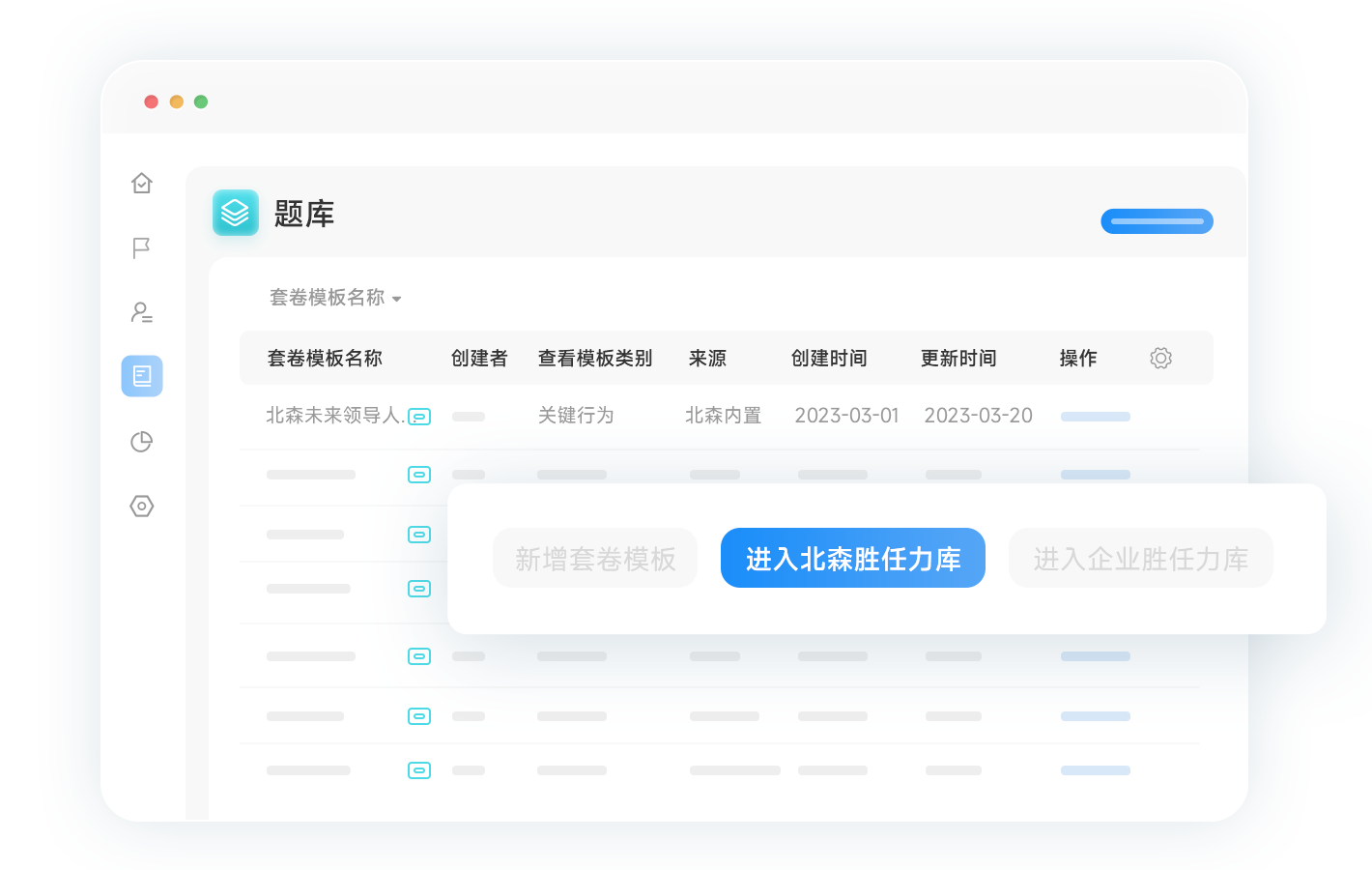1372x870 pixels.
Task: Click the hexagon settings sidebar icon
Action: pyautogui.click(x=142, y=506)
